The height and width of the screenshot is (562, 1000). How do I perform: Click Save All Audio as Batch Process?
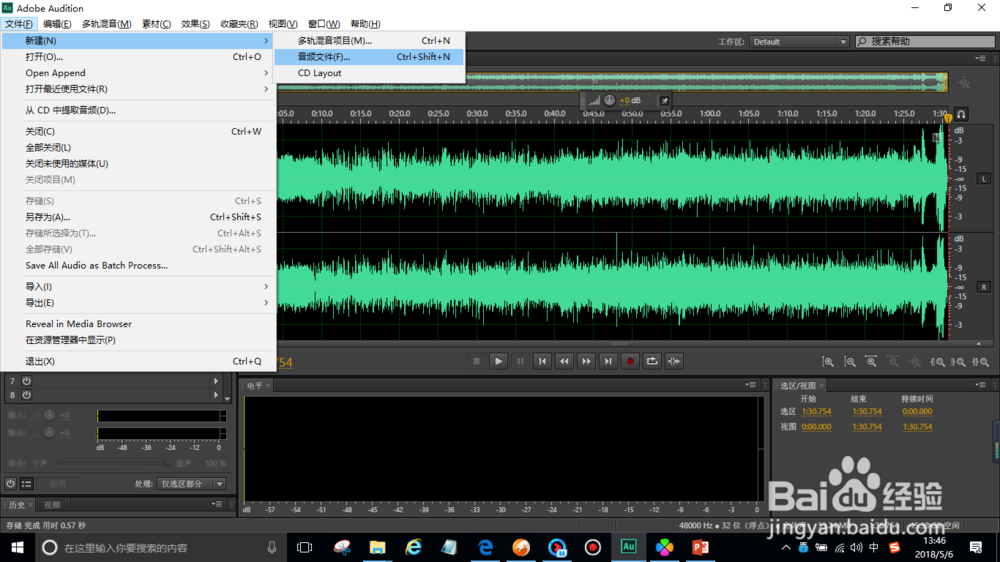tap(139, 265)
